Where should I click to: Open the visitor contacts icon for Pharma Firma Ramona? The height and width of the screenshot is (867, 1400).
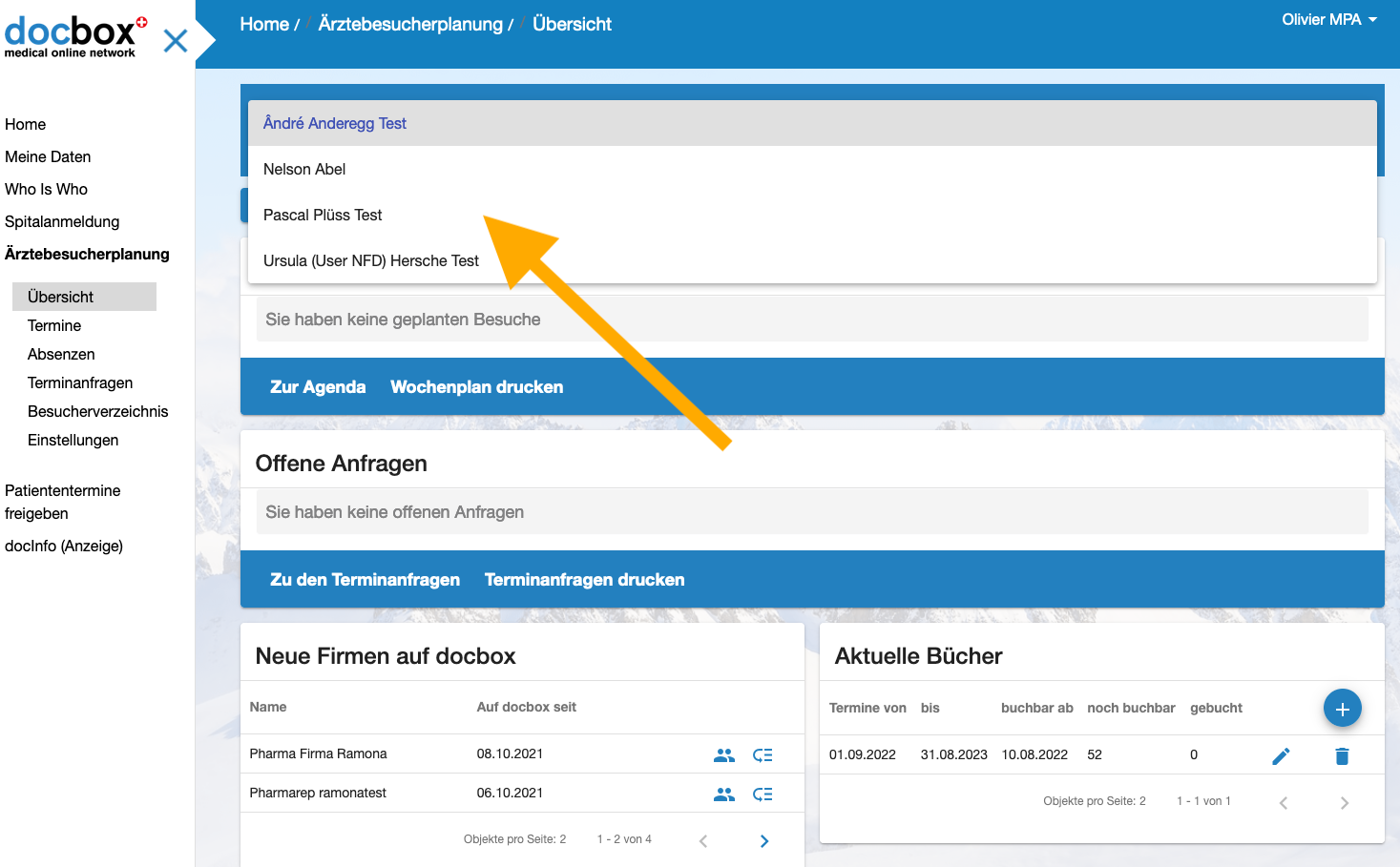(724, 753)
